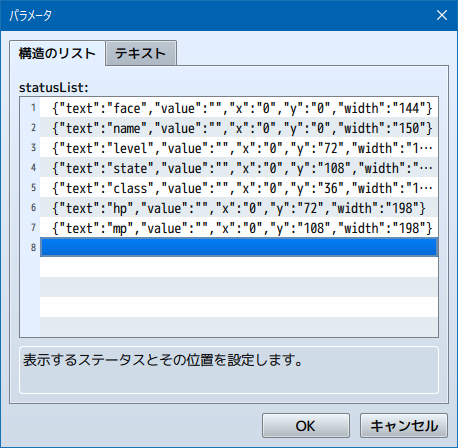
Task: Click row number 5 in the list gutter
Action: tap(33, 188)
